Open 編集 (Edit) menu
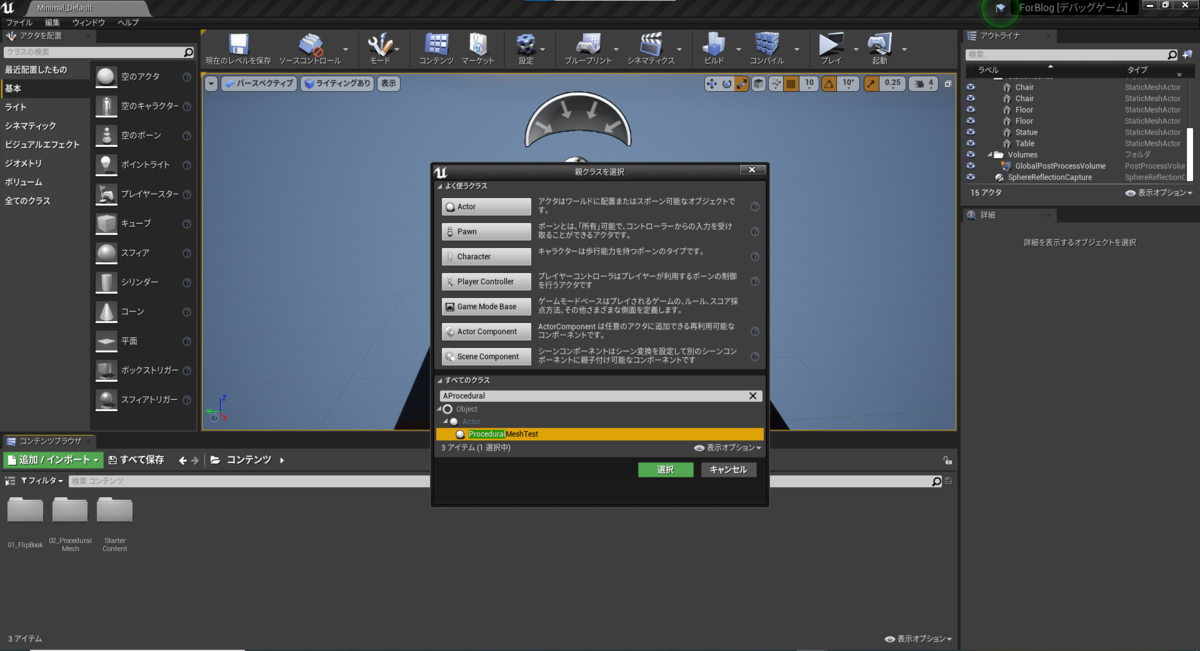 coord(52,21)
